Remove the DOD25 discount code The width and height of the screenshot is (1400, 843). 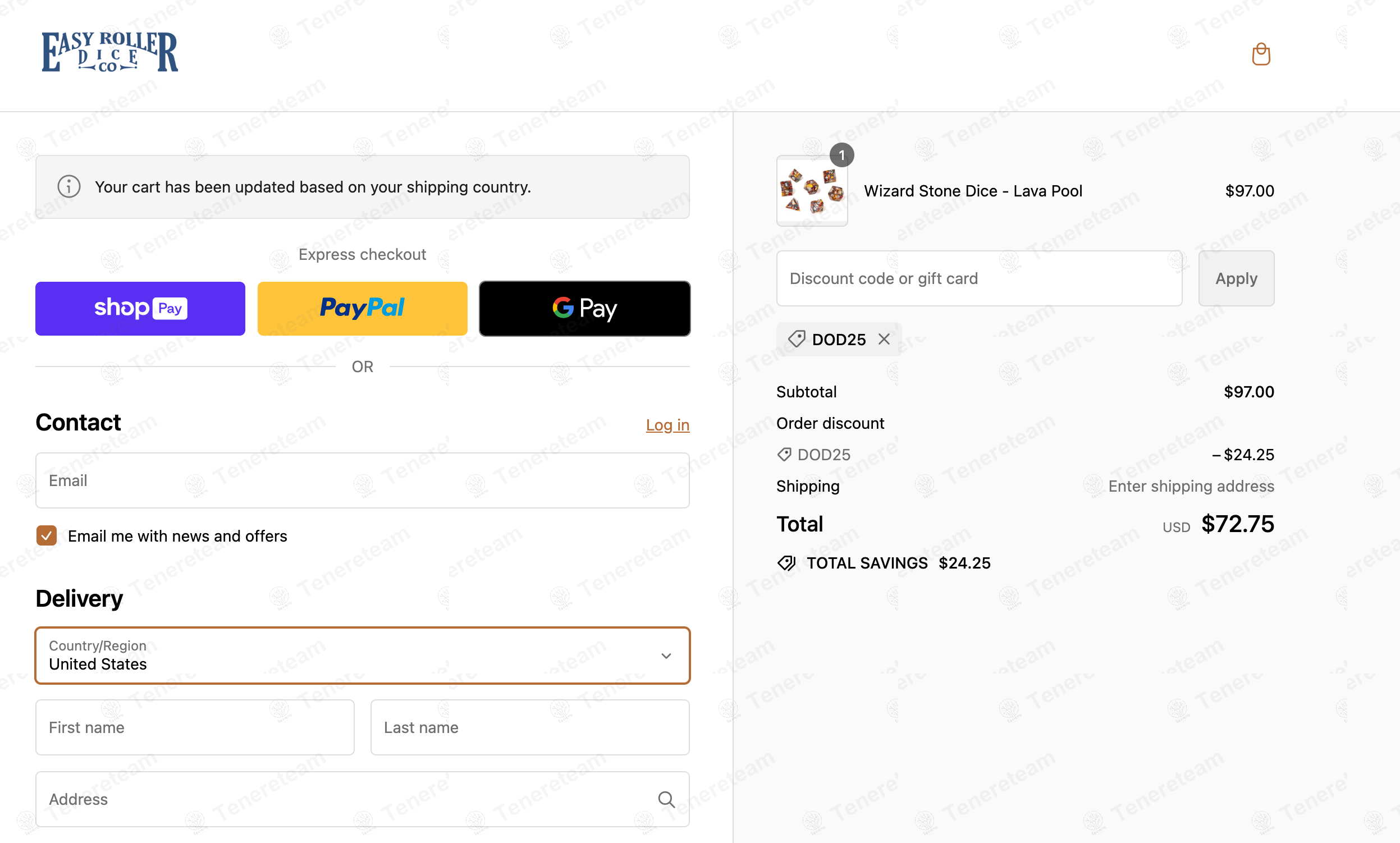click(885, 339)
